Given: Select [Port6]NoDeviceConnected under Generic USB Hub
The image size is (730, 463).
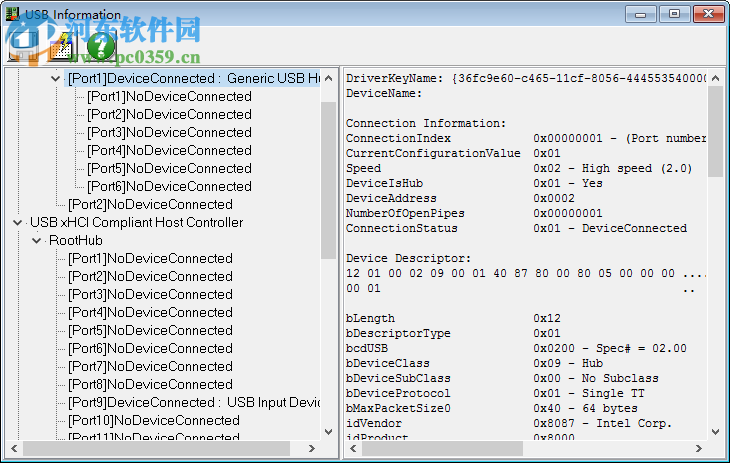Looking at the screenshot, I should point(169,186).
